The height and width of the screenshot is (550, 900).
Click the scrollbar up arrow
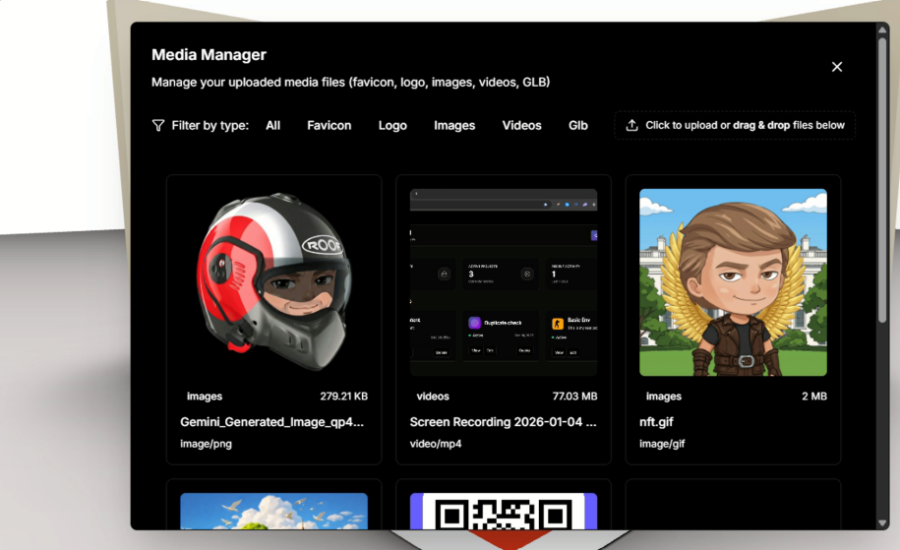point(882,30)
